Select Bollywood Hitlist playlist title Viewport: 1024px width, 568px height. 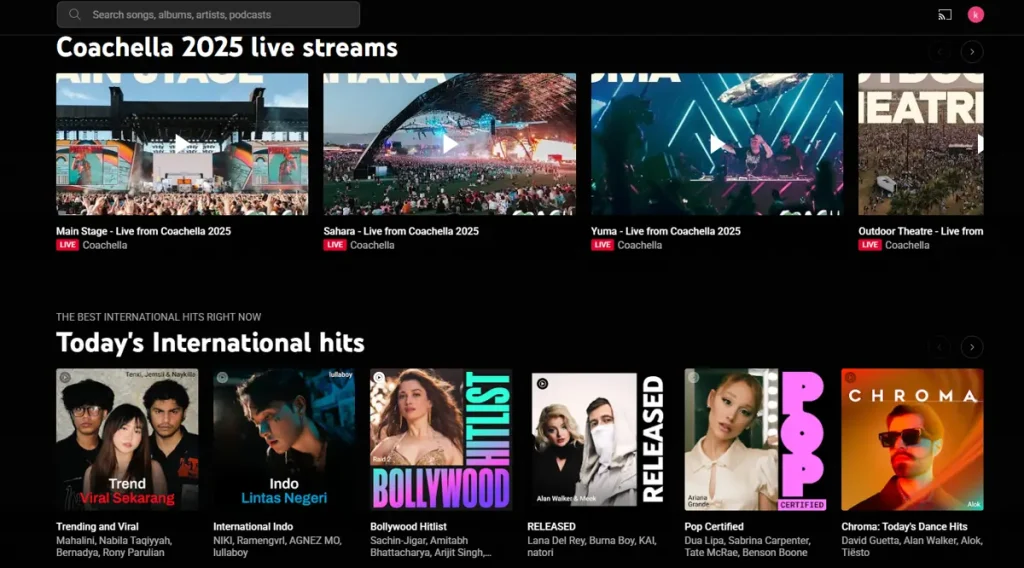coord(408,526)
